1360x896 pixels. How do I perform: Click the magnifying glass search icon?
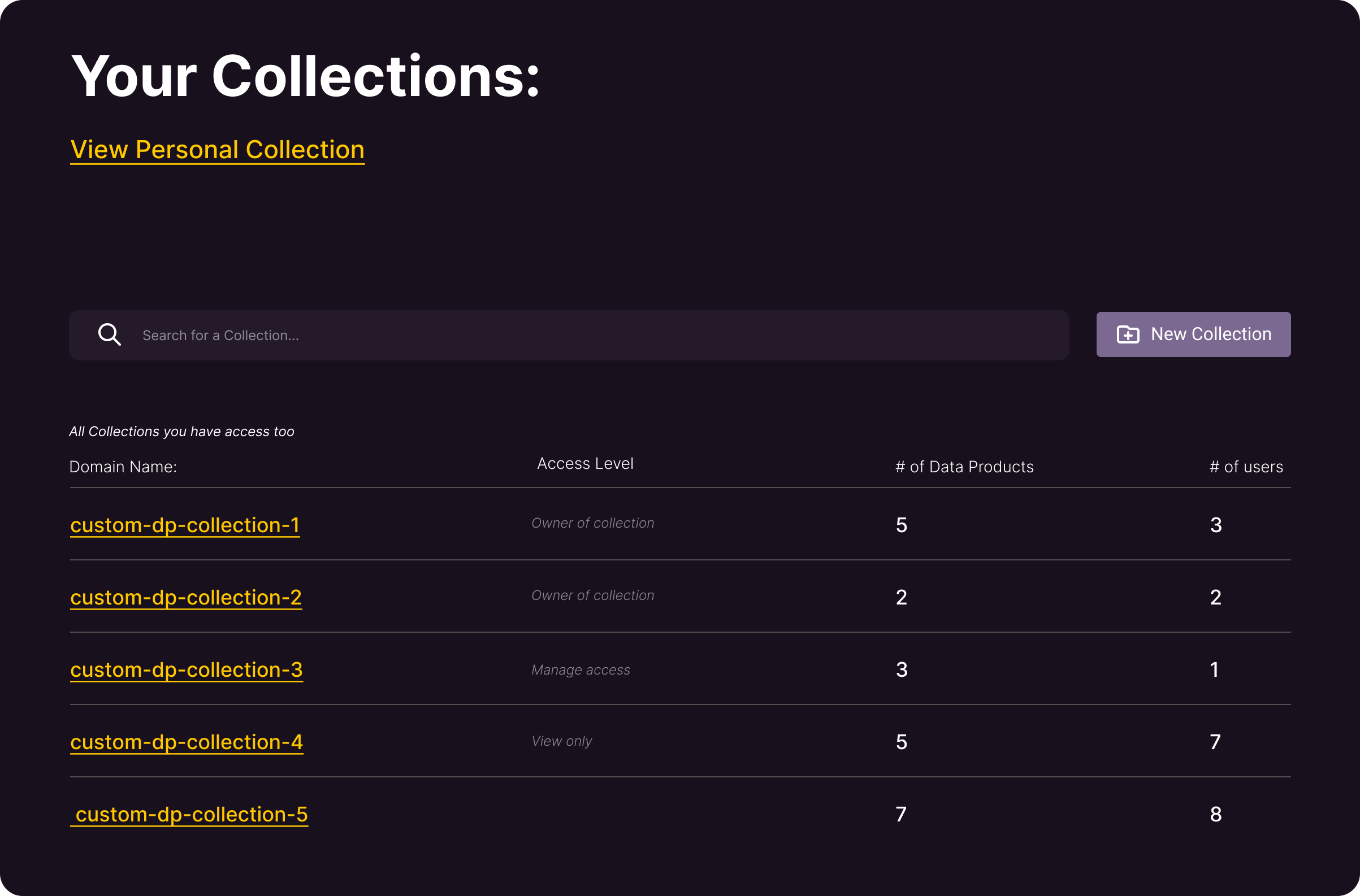(x=109, y=335)
